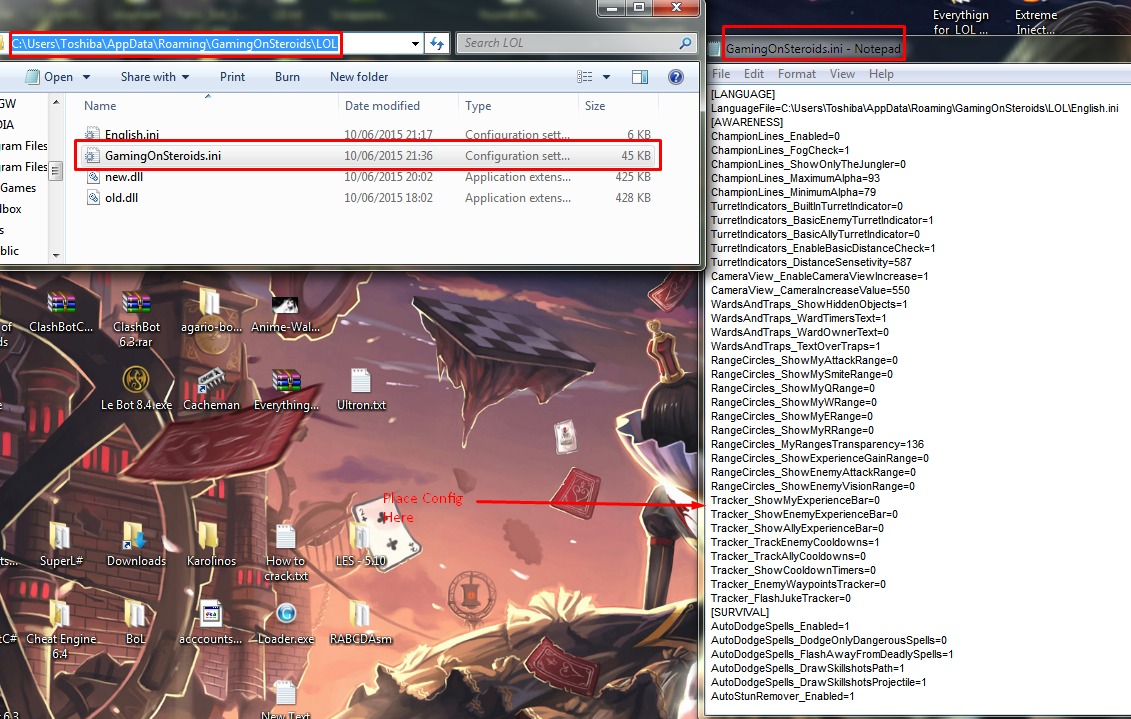Screen dimensions: 1131x719
Task: Select Games in the navigation pane
Action: point(18,188)
